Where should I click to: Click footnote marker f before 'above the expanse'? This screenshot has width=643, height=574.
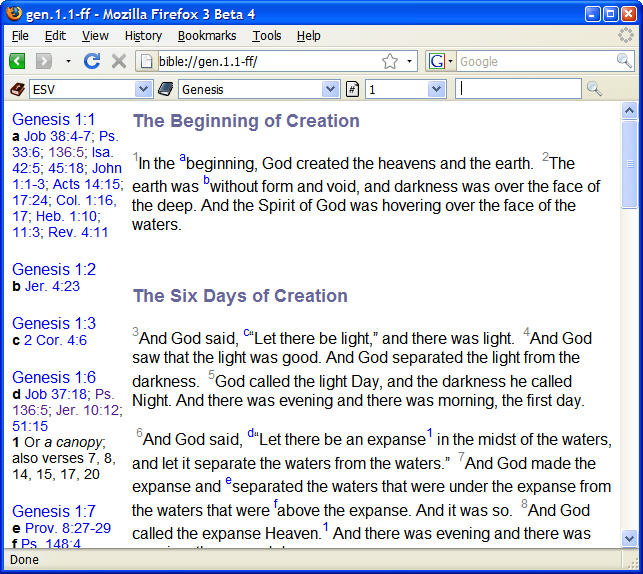276,503
